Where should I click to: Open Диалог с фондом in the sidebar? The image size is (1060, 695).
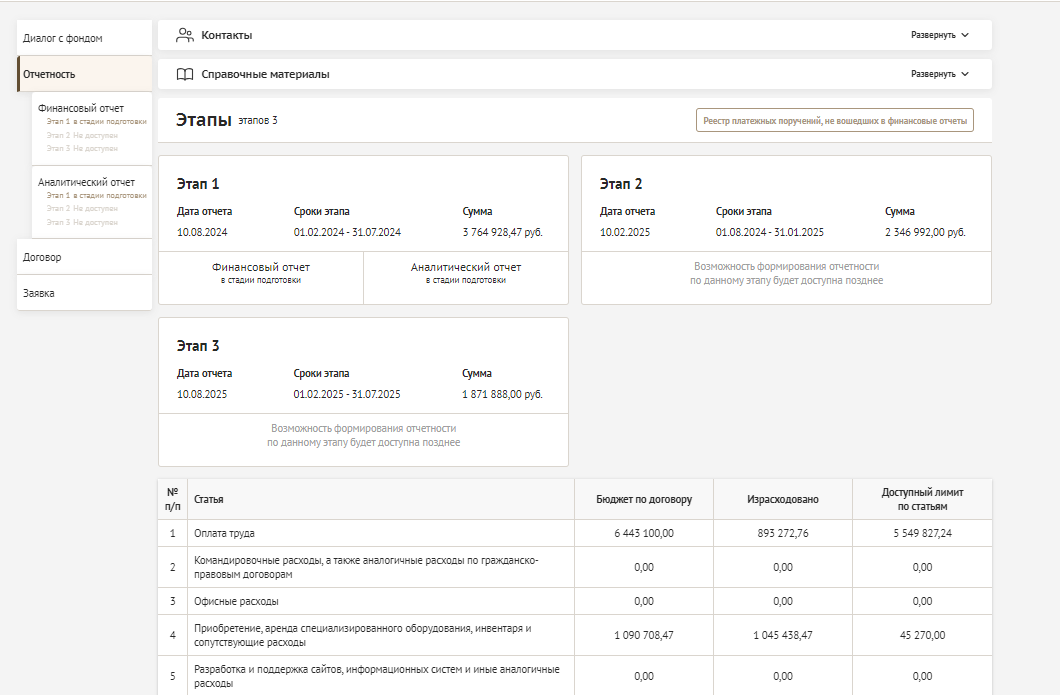tap(63, 38)
